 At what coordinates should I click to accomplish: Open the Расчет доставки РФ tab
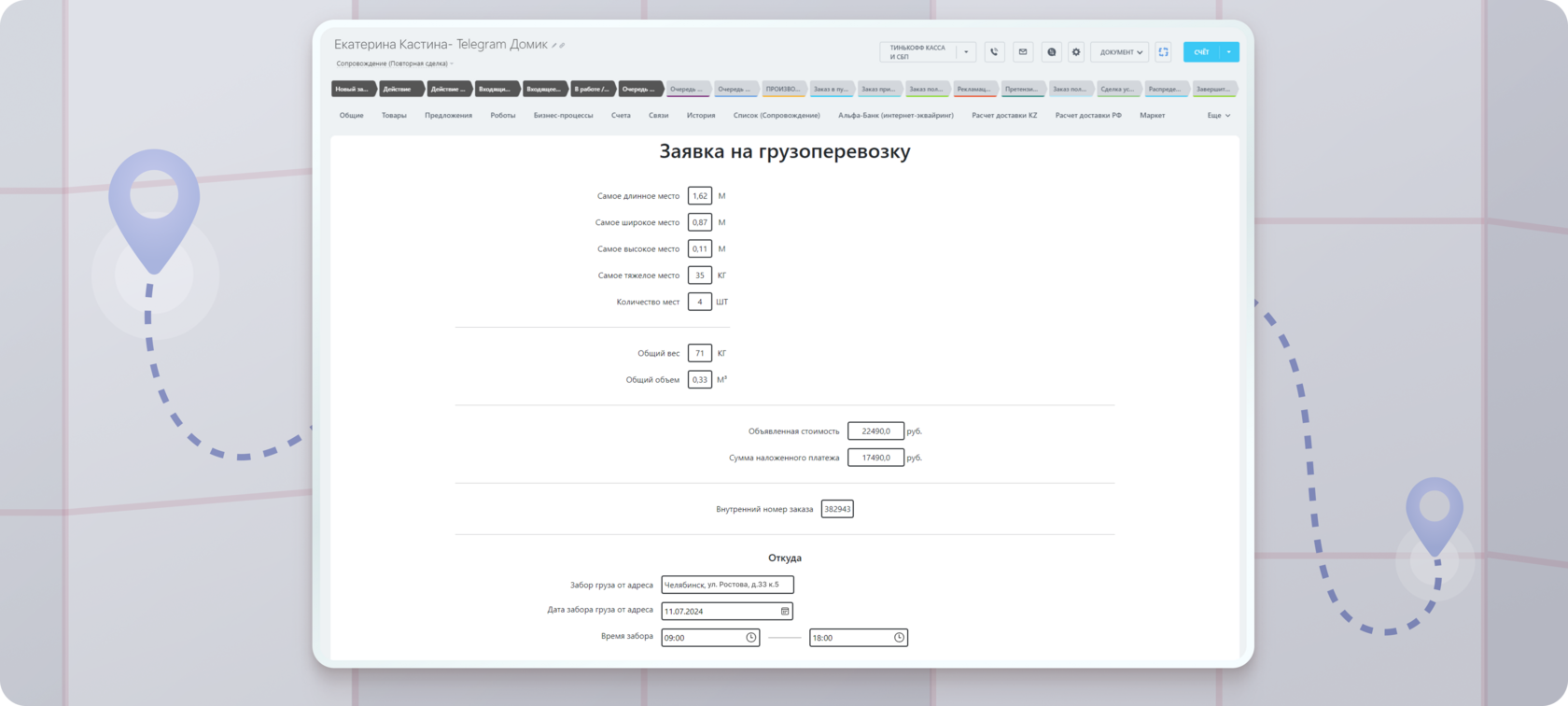(x=1088, y=116)
